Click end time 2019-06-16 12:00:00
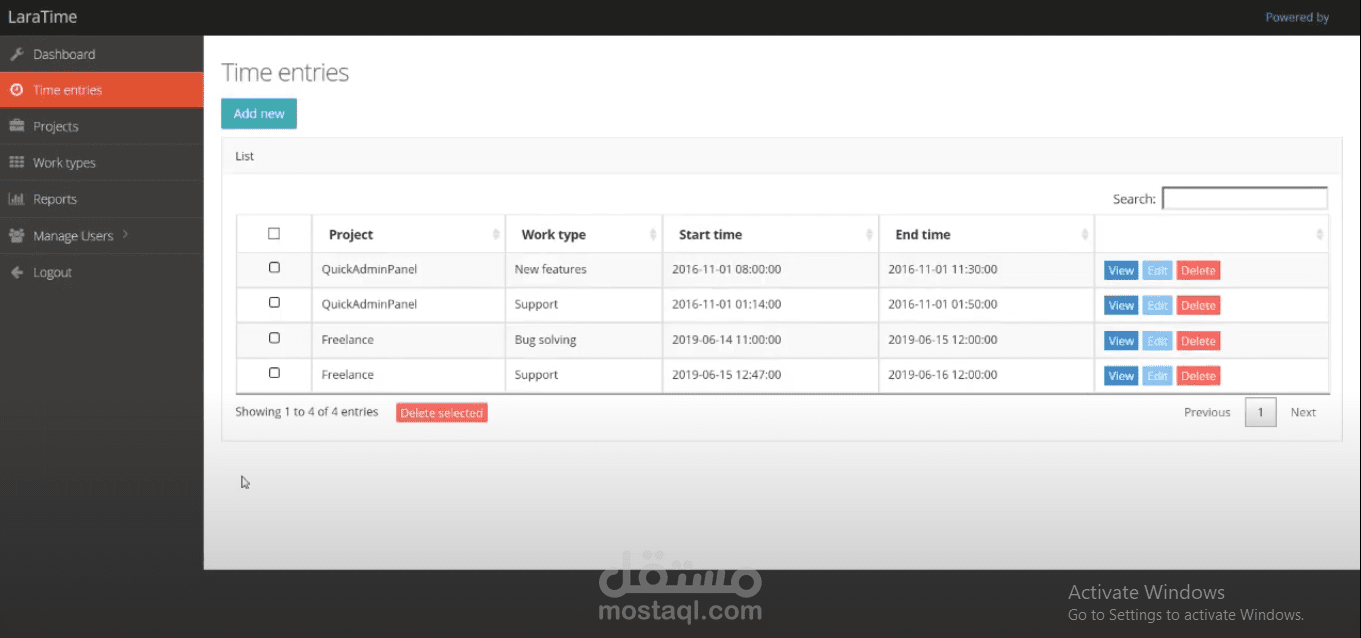The width and height of the screenshot is (1361, 638). click(942, 375)
